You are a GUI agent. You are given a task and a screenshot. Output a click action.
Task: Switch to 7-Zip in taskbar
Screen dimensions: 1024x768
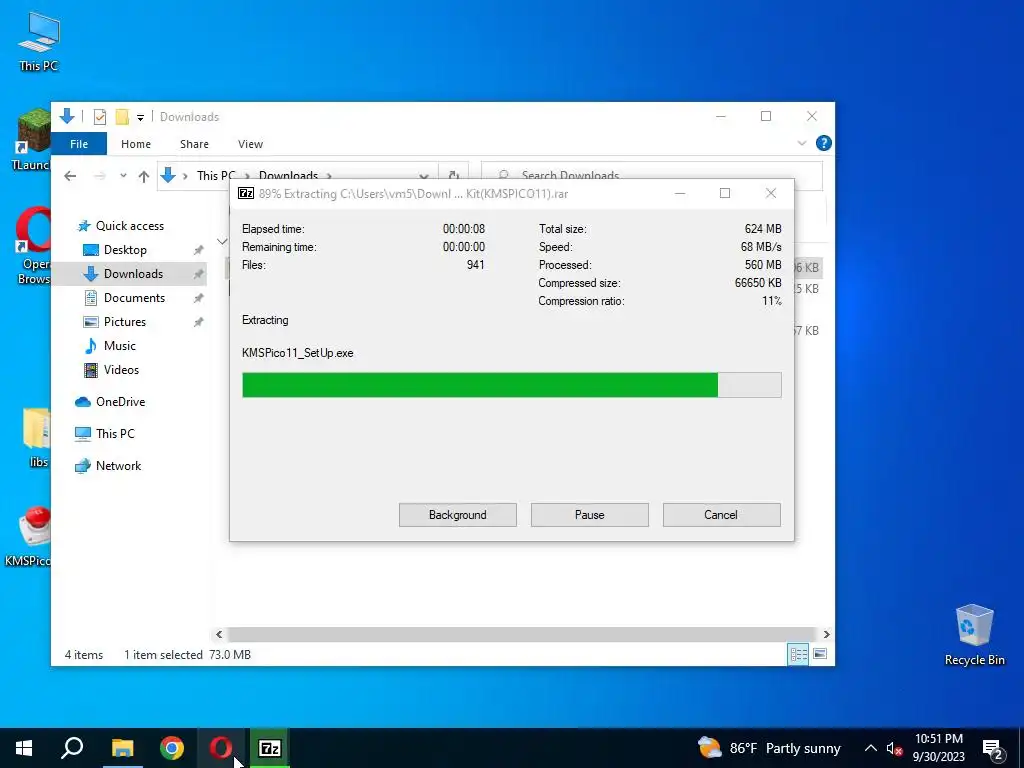click(x=270, y=748)
